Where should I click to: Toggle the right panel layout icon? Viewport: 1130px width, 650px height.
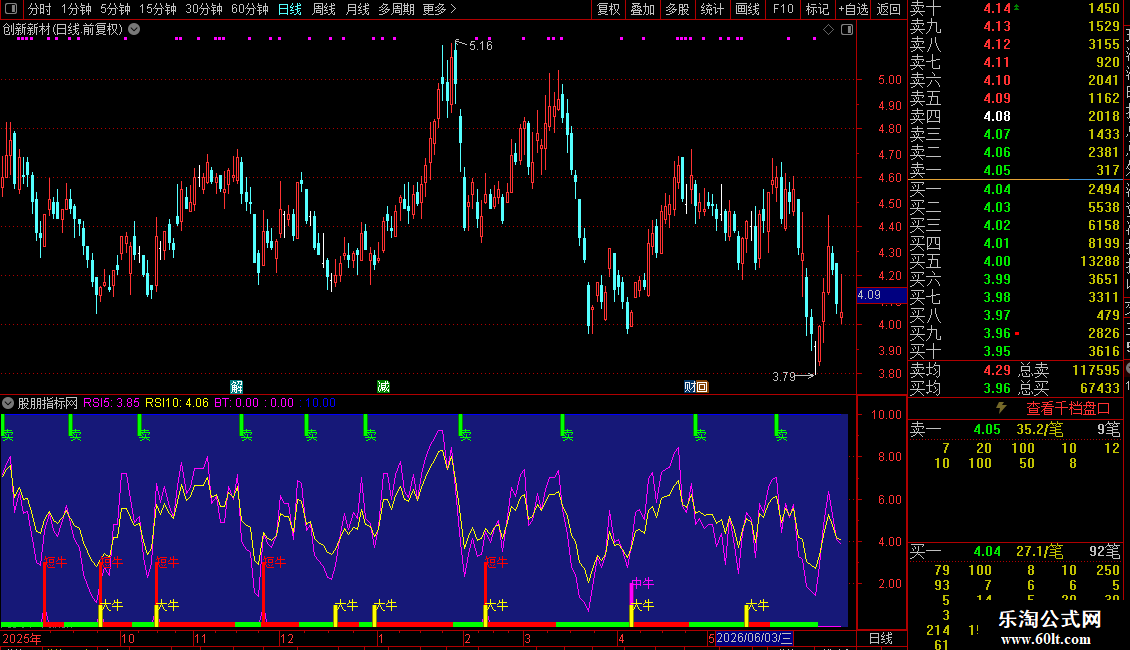coord(847,30)
